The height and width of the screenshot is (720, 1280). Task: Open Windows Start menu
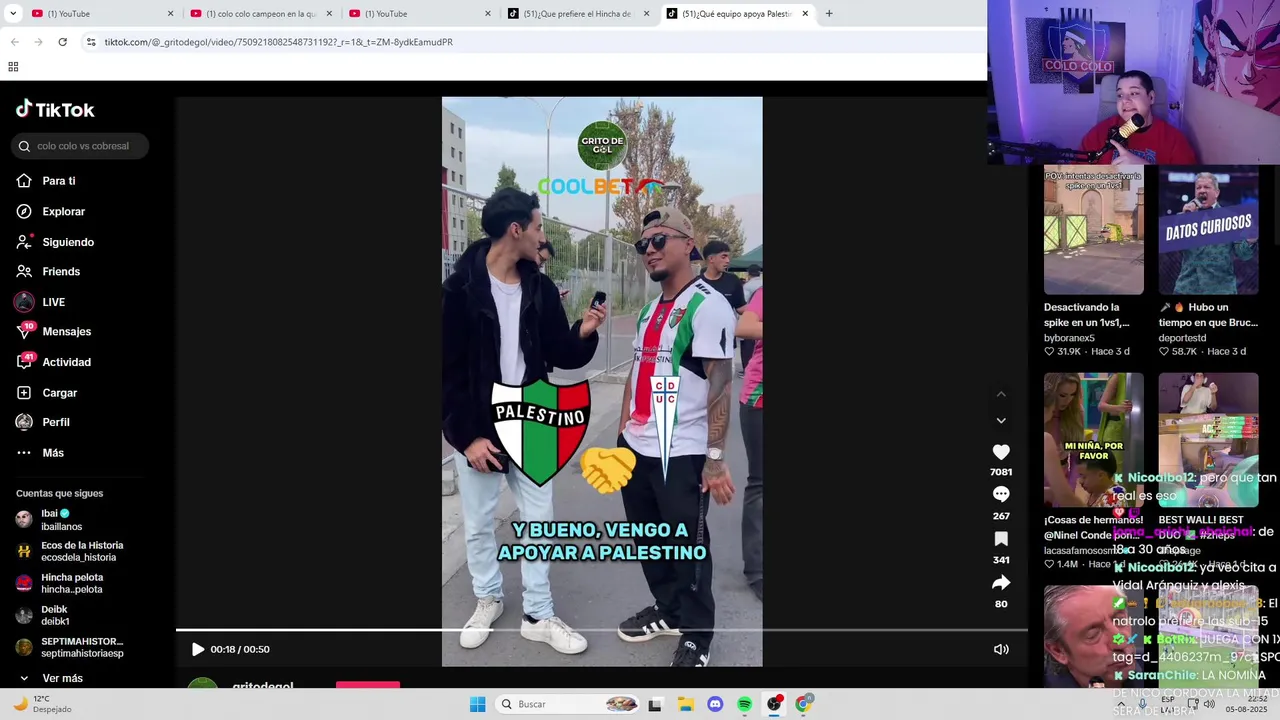478,704
